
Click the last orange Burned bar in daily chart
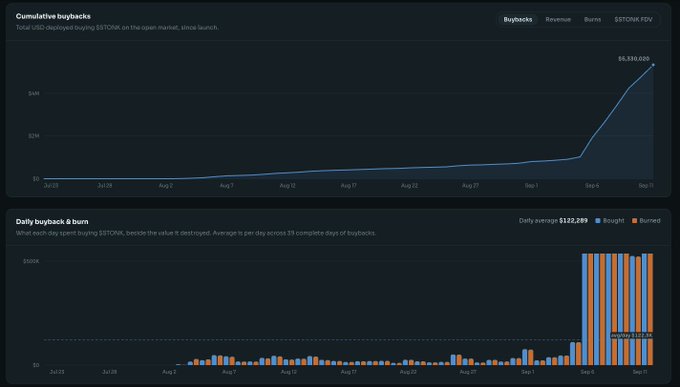650,309
